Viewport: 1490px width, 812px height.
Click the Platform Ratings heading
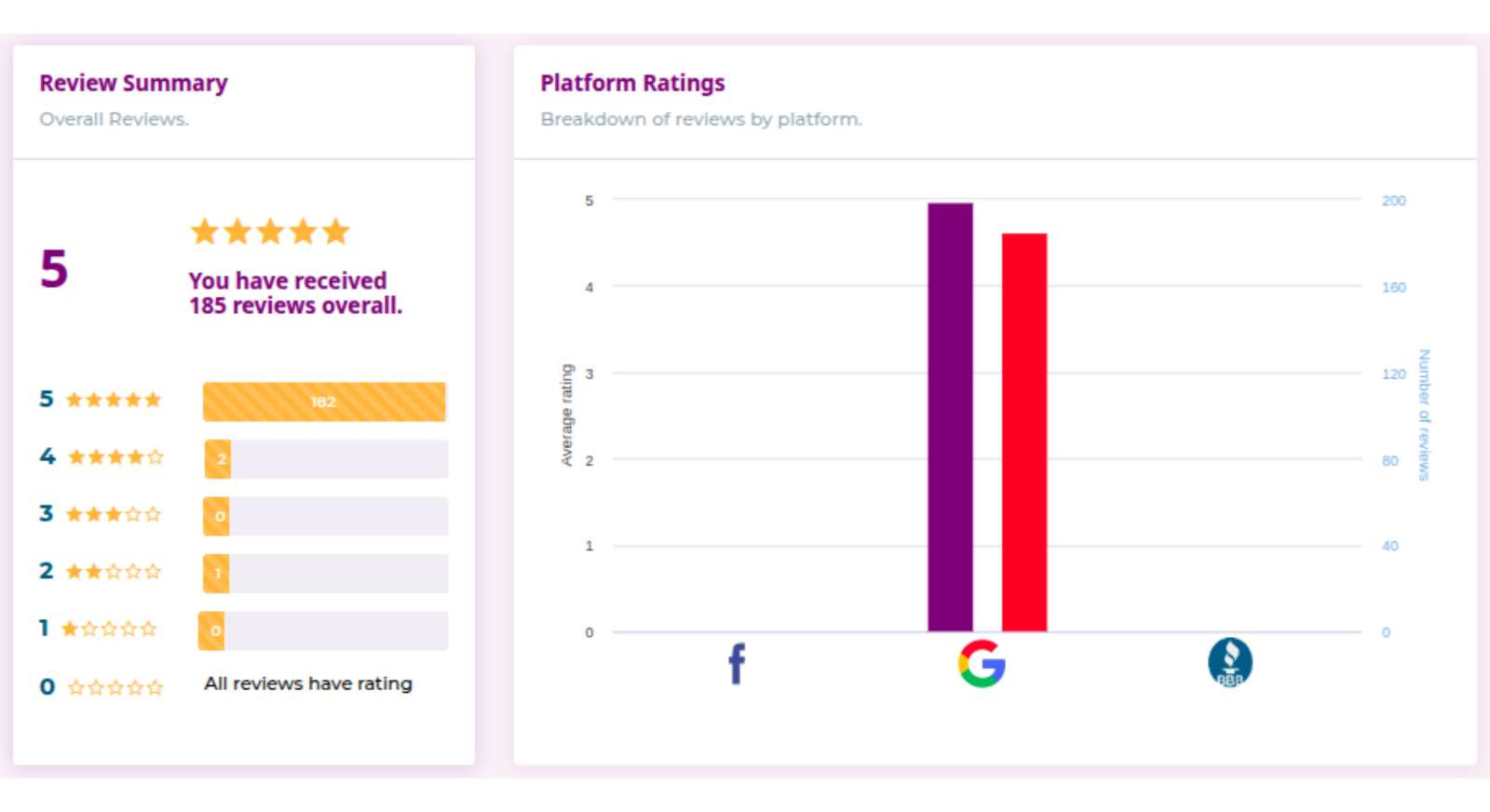pyautogui.click(x=632, y=83)
